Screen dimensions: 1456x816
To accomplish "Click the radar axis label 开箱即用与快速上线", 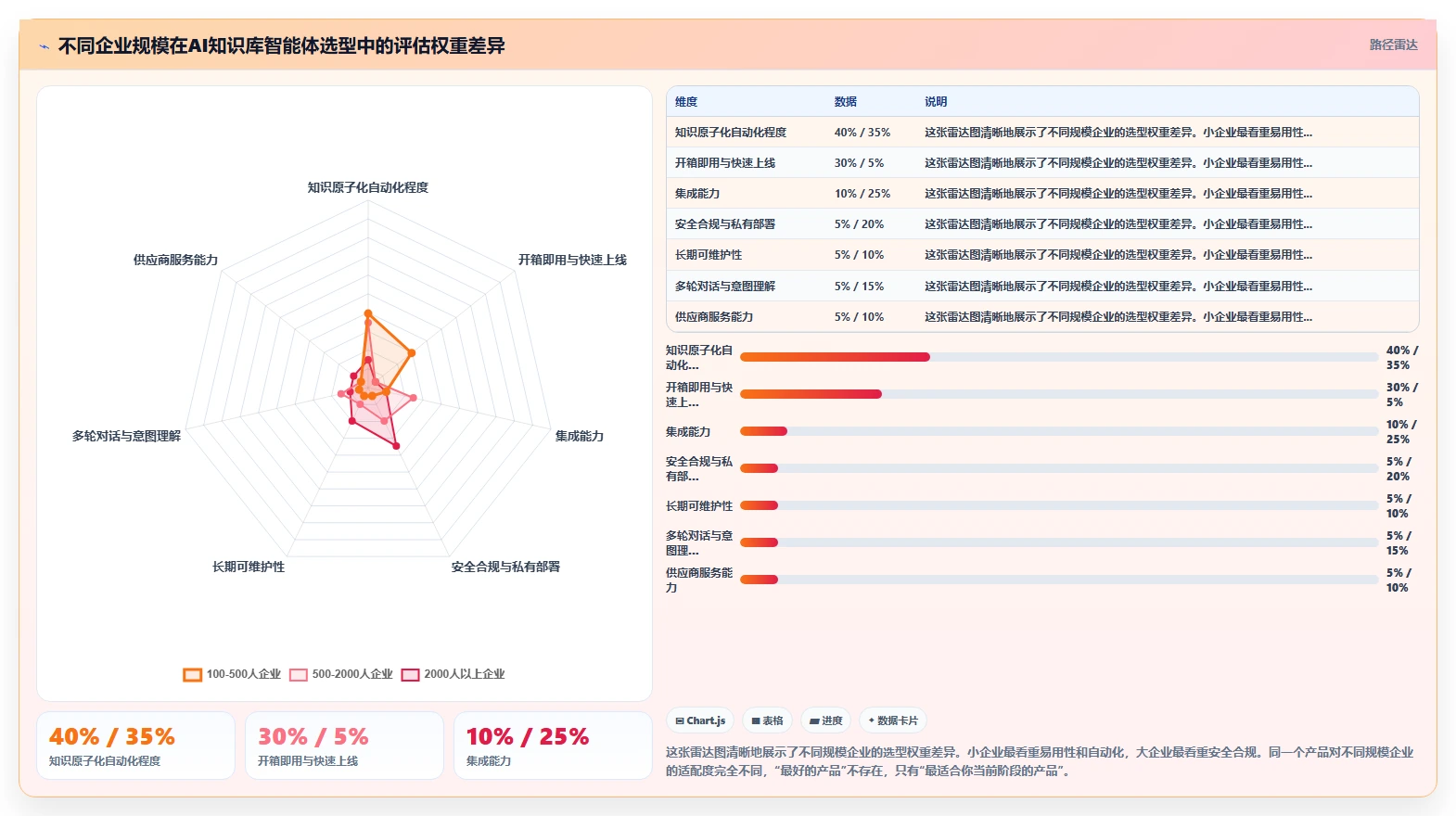I will click(572, 260).
